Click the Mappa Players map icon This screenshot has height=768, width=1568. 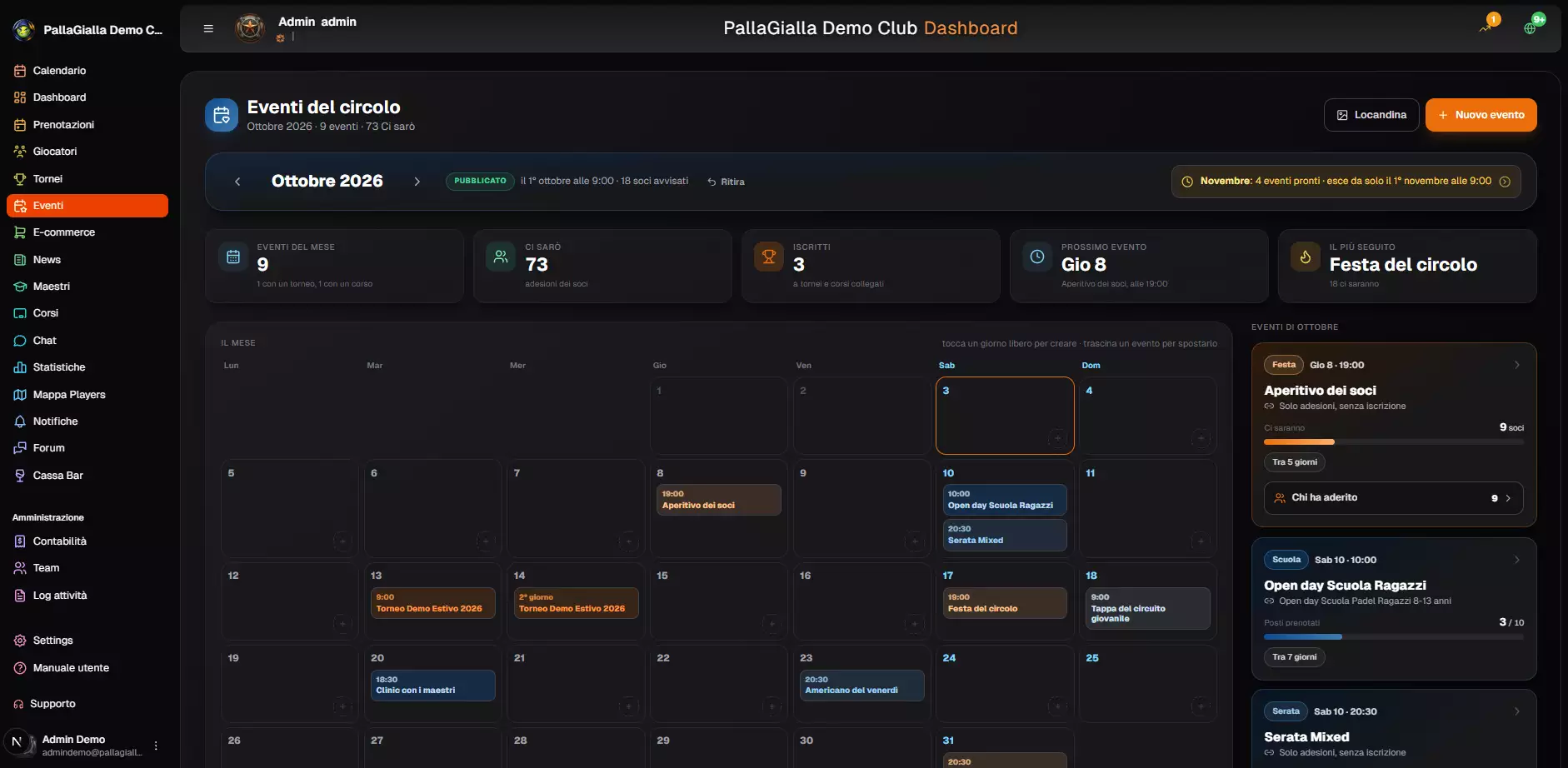click(20, 395)
